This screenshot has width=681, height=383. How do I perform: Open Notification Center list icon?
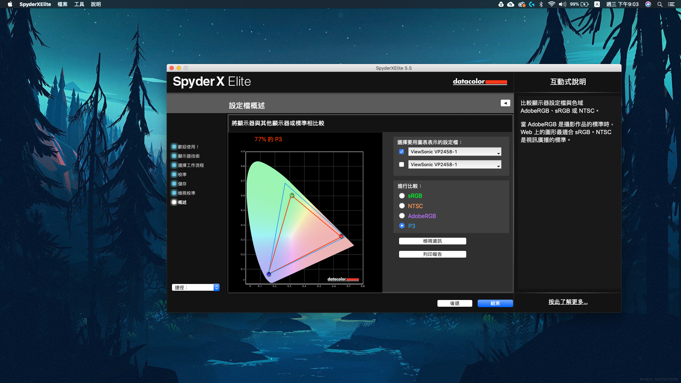[671, 4]
